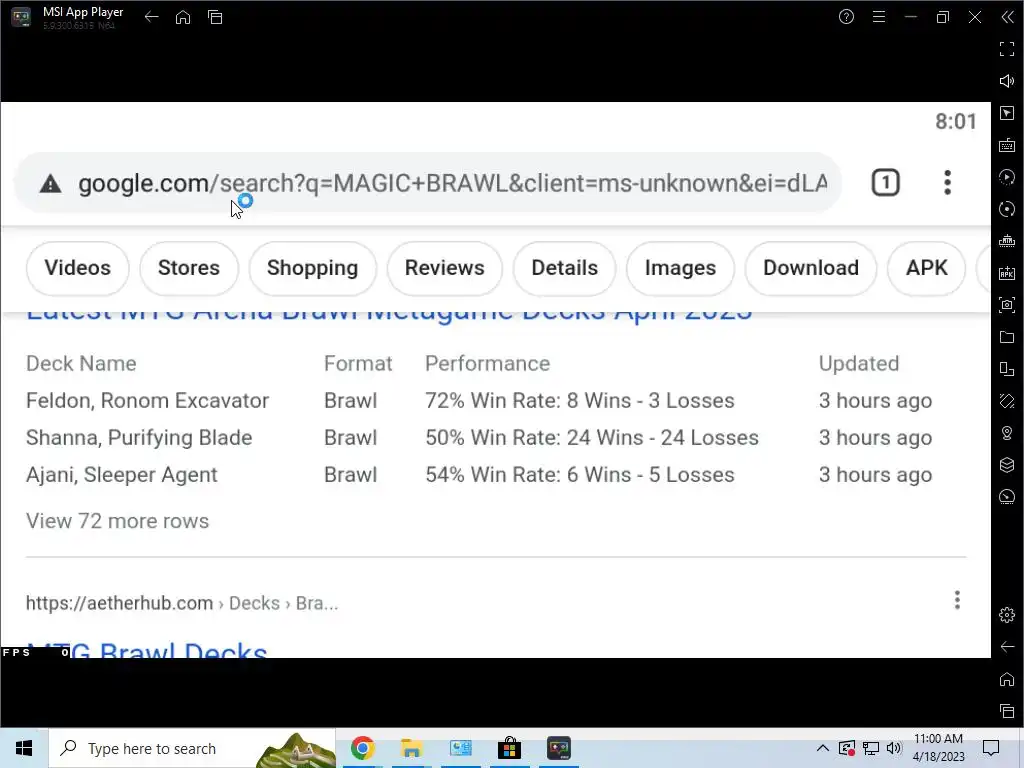This screenshot has height=768, width=1024.
Task: Take a screenshot with the camera icon
Action: (x=1007, y=305)
